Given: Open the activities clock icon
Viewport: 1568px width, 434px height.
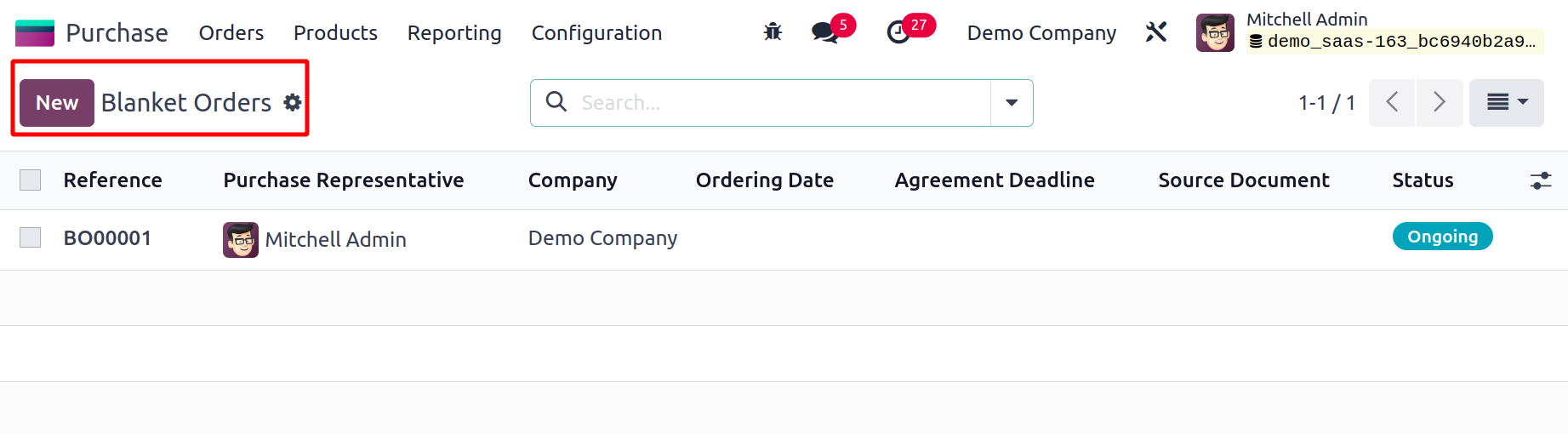Looking at the screenshot, I should 898,33.
